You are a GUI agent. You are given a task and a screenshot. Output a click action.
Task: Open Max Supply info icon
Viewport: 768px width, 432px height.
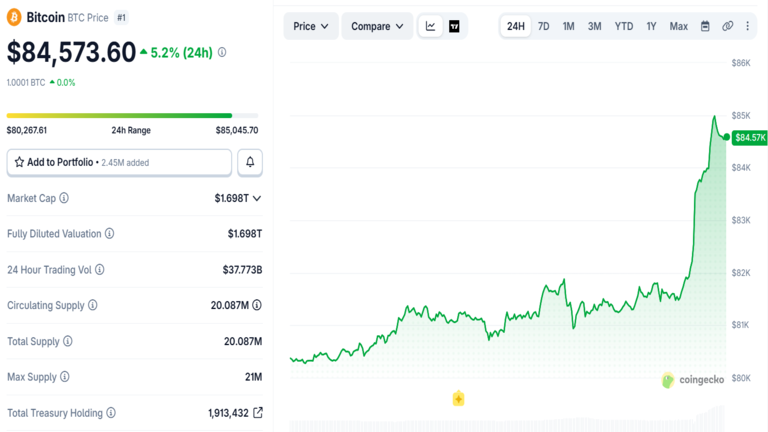click(x=65, y=377)
